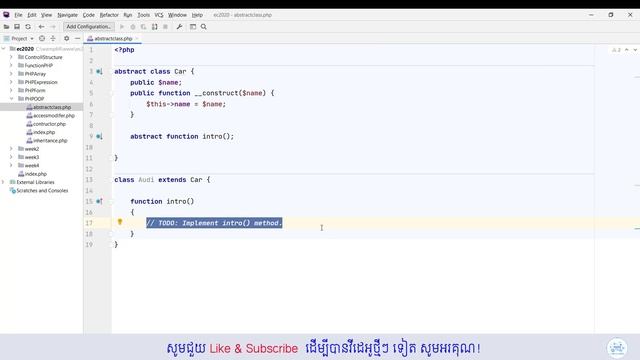This screenshot has width=640, height=360.
Task: Expand the FunctionPHP folder
Action: 11,65
